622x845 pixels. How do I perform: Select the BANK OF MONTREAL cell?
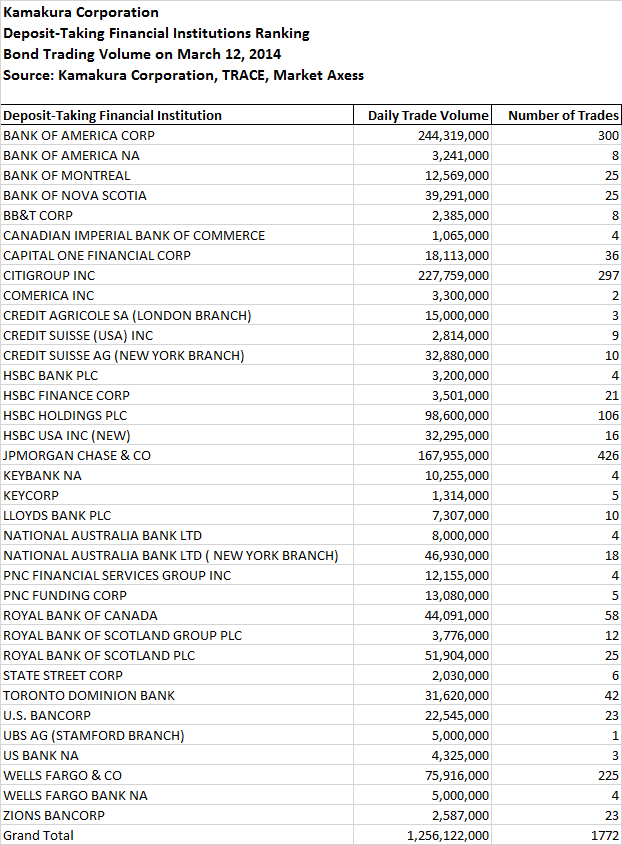[x=177, y=175]
